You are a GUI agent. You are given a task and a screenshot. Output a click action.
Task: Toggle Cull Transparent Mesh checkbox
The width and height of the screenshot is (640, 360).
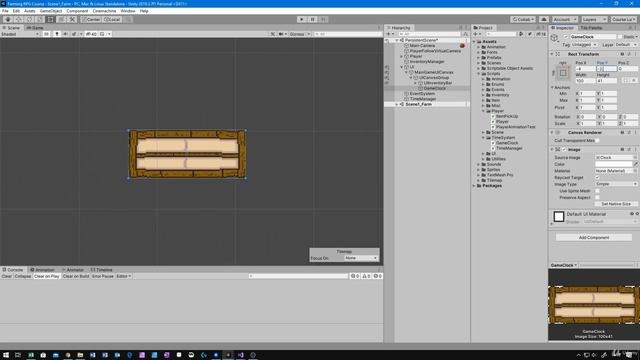pos(597,140)
